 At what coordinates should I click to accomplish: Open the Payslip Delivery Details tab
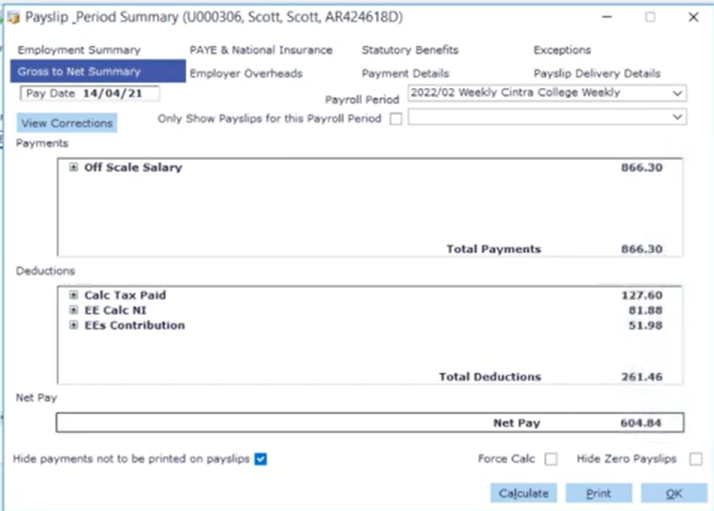597,73
